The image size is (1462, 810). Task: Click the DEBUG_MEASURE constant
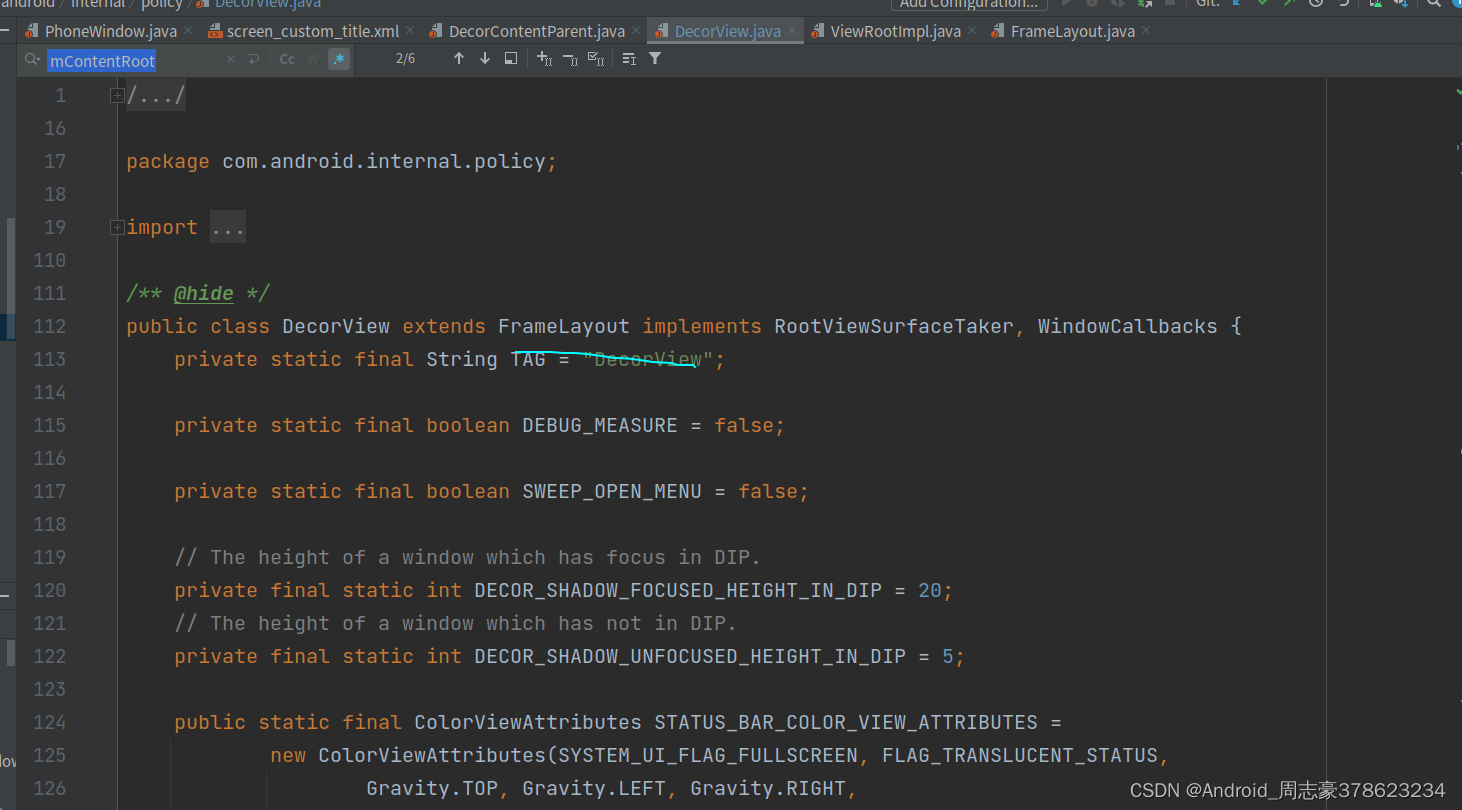600,425
